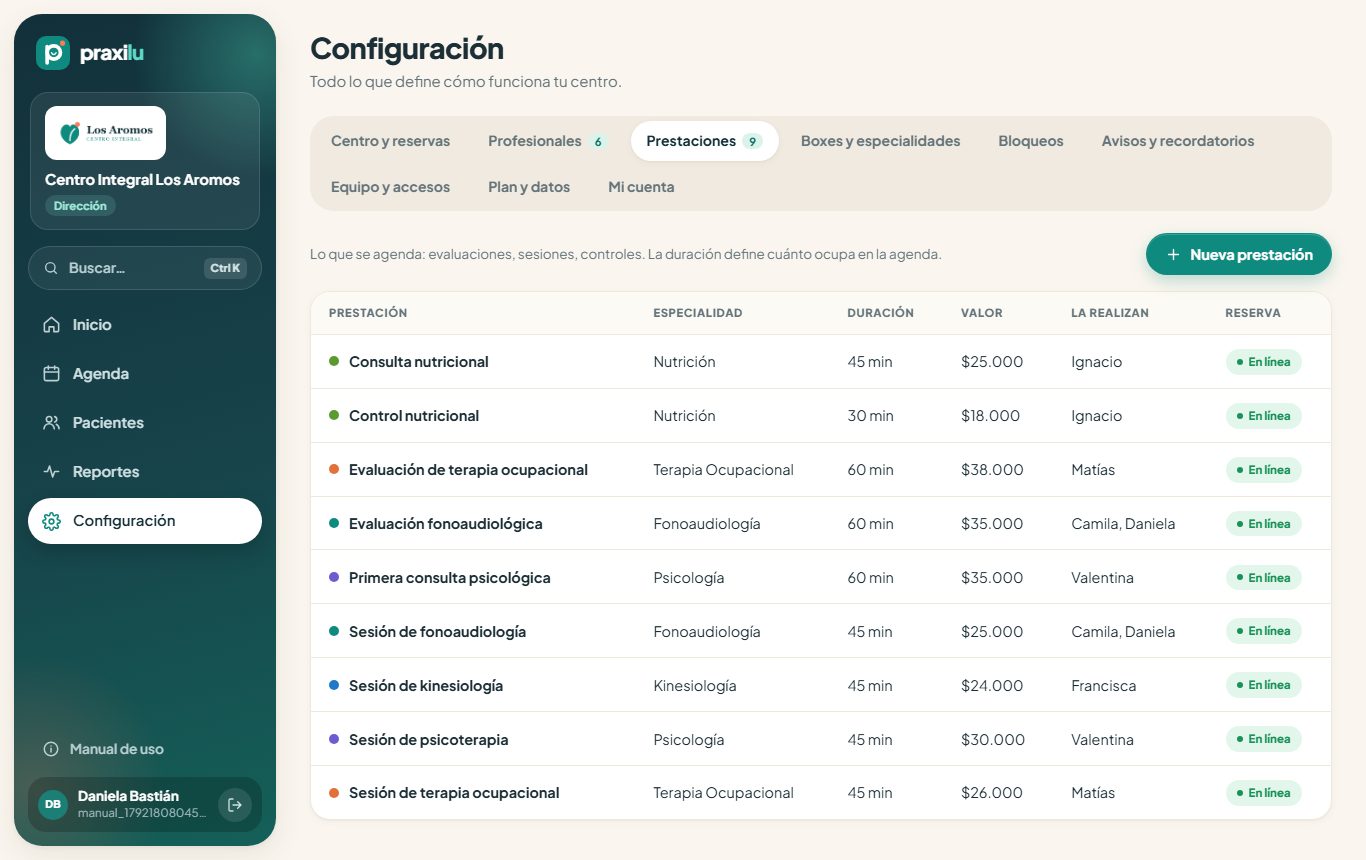Click the Pacientes people icon
Image resolution: width=1366 pixels, height=860 pixels.
coord(52,423)
